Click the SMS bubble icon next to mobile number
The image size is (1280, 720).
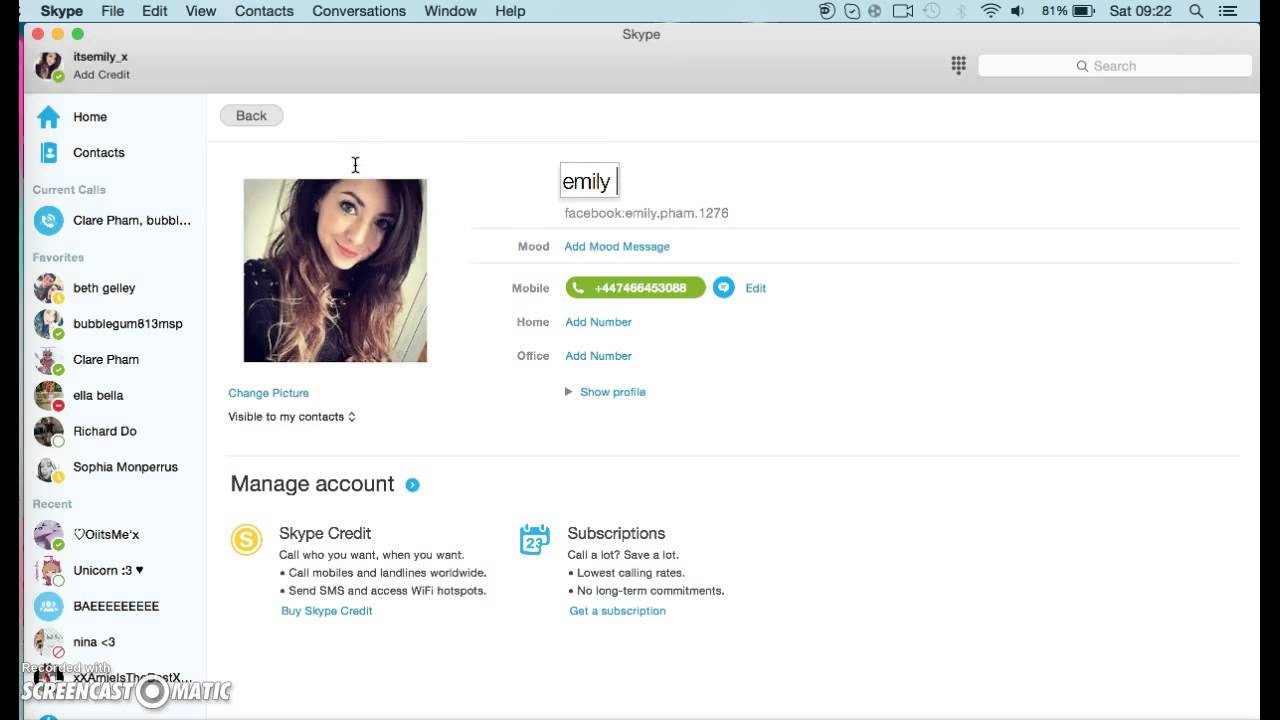pos(723,288)
